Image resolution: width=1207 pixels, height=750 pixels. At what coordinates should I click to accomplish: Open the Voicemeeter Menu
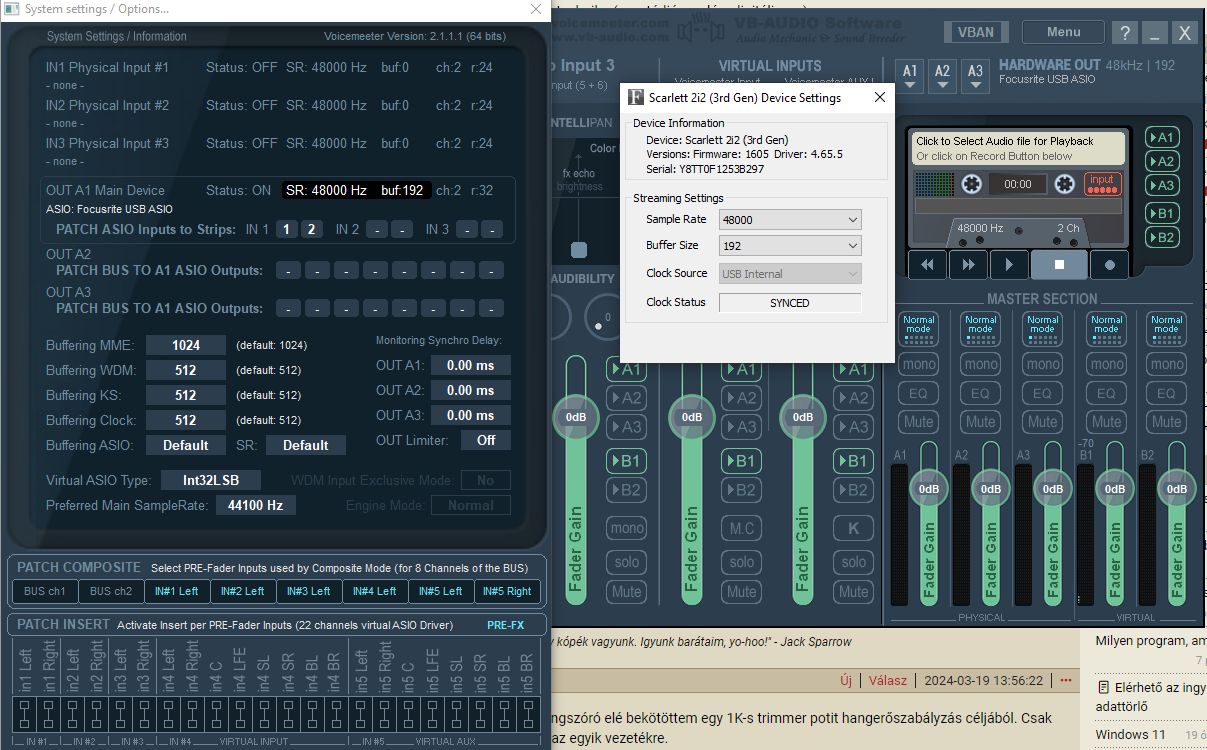click(x=1063, y=32)
